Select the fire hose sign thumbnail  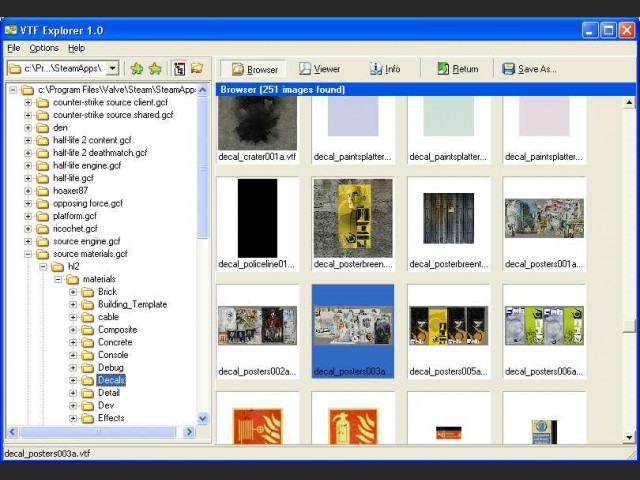(x=258, y=418)
